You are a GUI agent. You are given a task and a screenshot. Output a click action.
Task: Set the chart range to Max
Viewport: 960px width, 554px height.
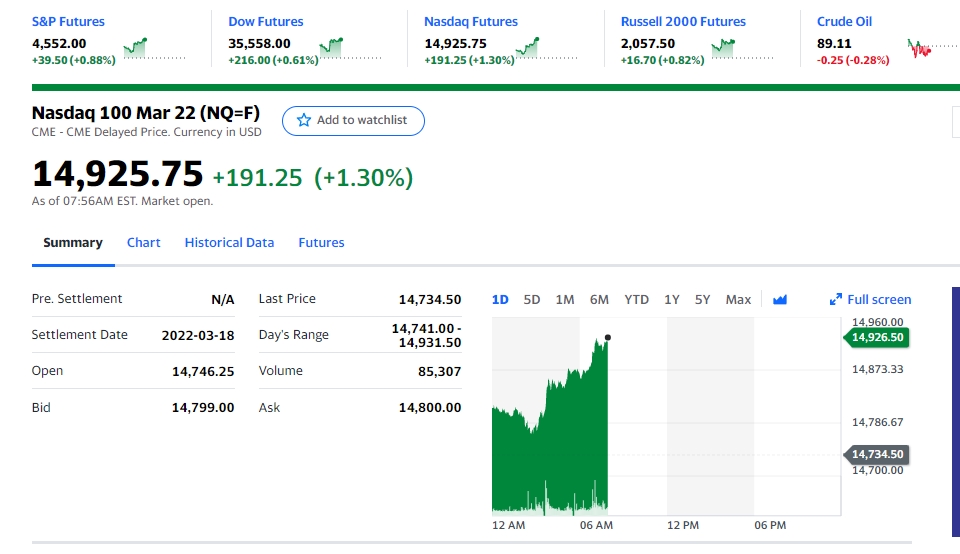click(x=738, y=299)
